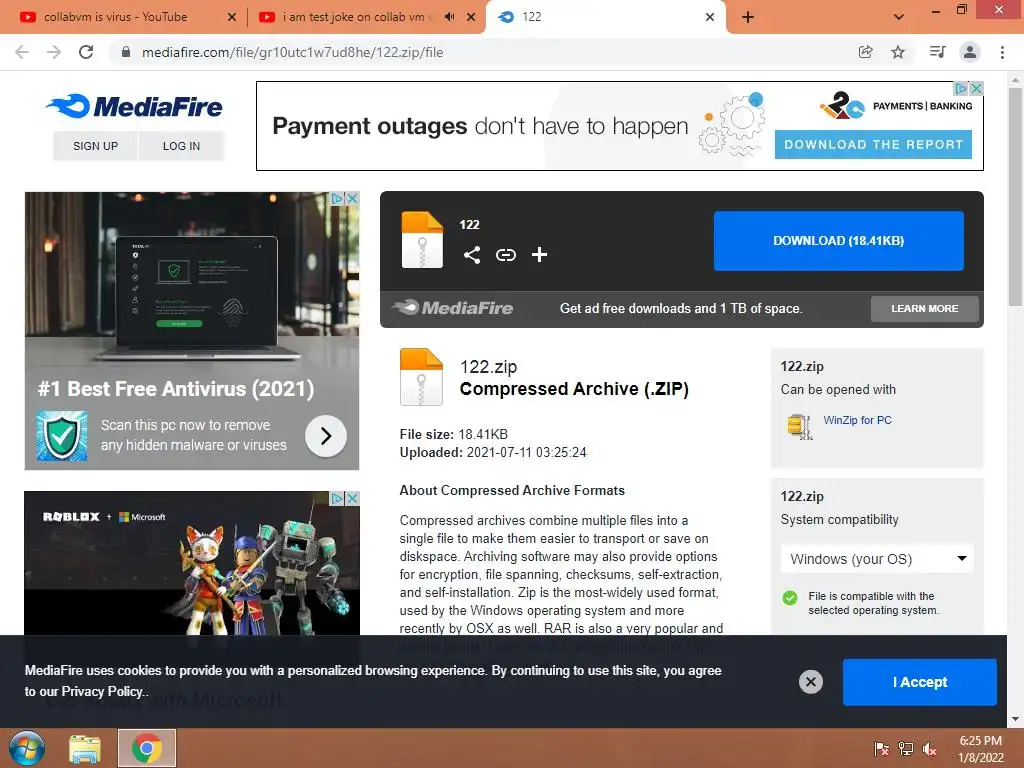Screen dimensions: 1024x768
Task: Bookmark this page with the star icon
Action: coord(898,52)
